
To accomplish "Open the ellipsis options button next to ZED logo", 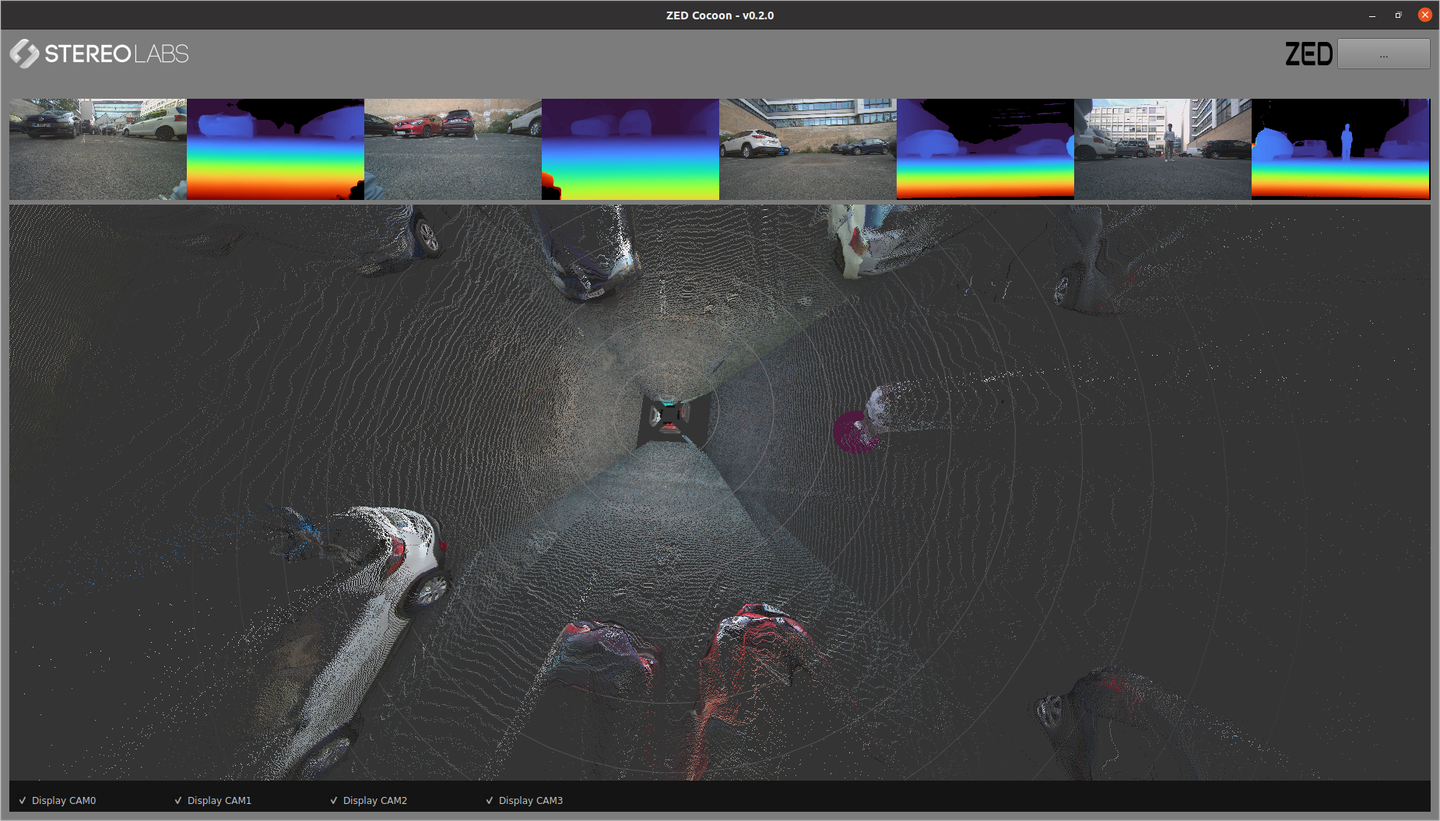I will pyautogui.click(x=1383, y=54).
